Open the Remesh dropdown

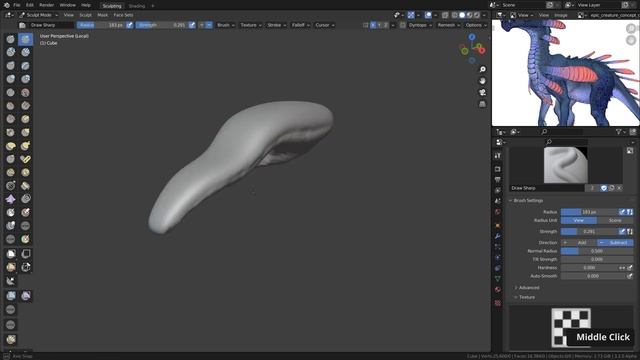449,25
